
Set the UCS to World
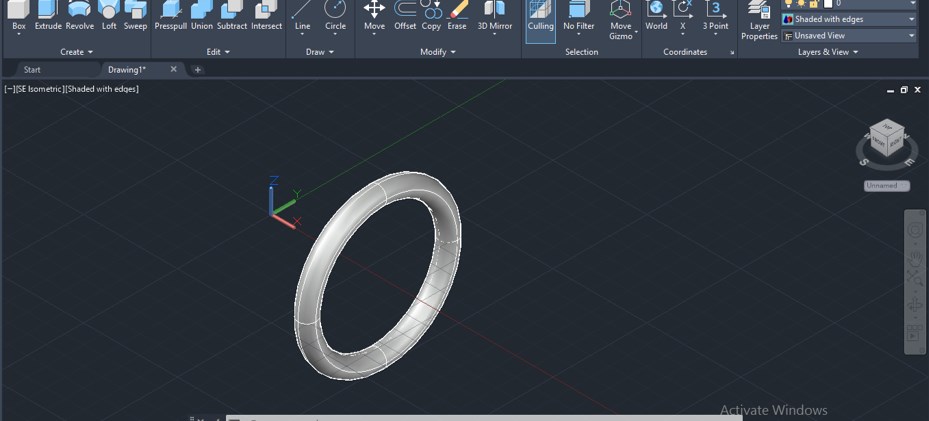click(656, 15)
